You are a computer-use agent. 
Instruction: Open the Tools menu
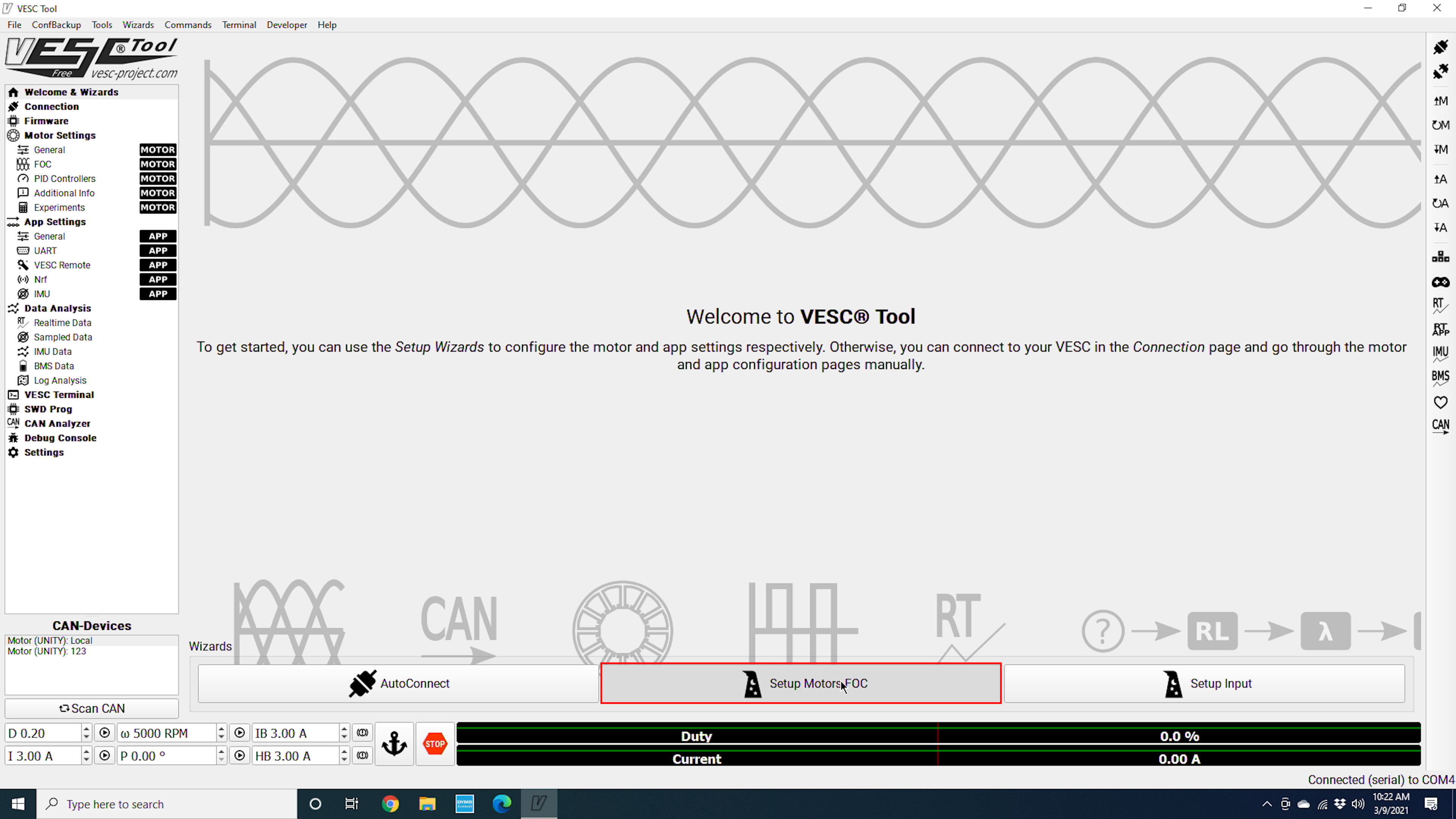(x=102, y=25)
